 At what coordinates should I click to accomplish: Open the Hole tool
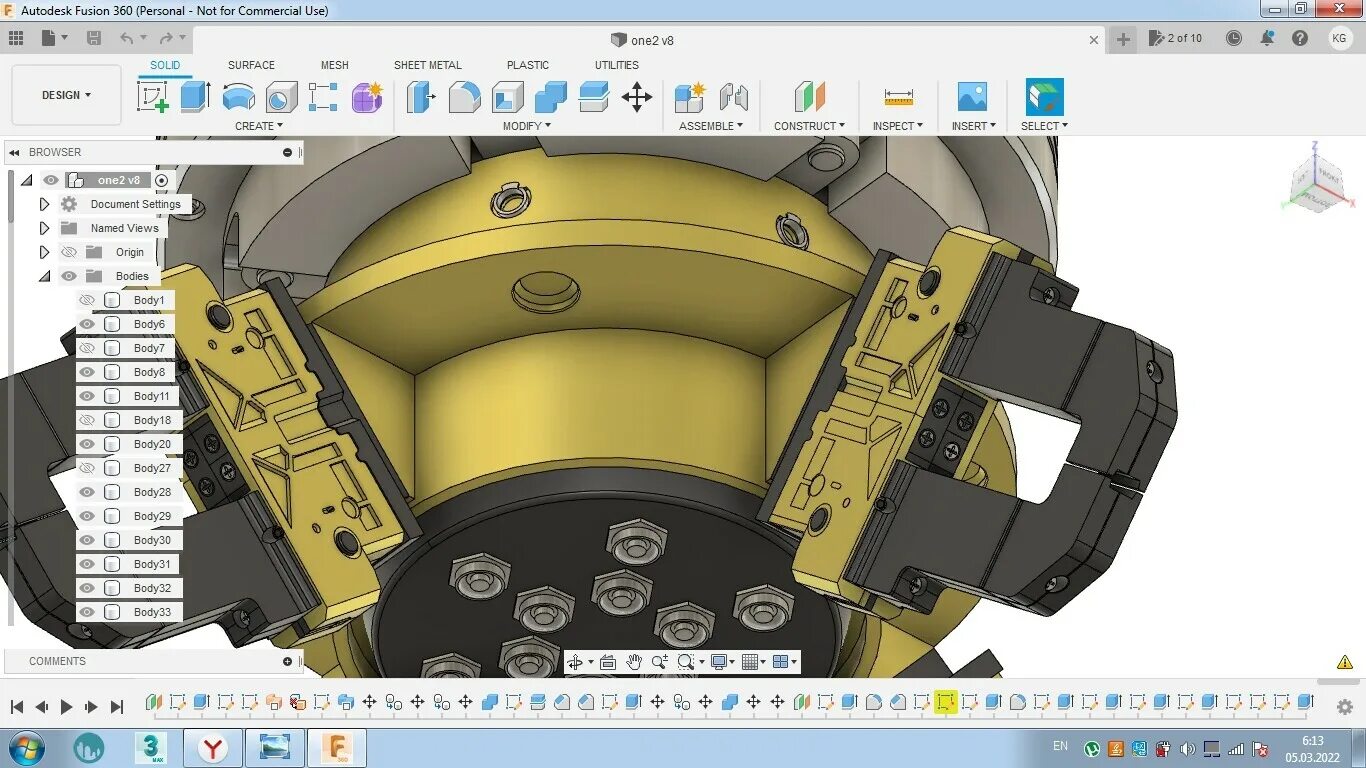tap(282, 97)
